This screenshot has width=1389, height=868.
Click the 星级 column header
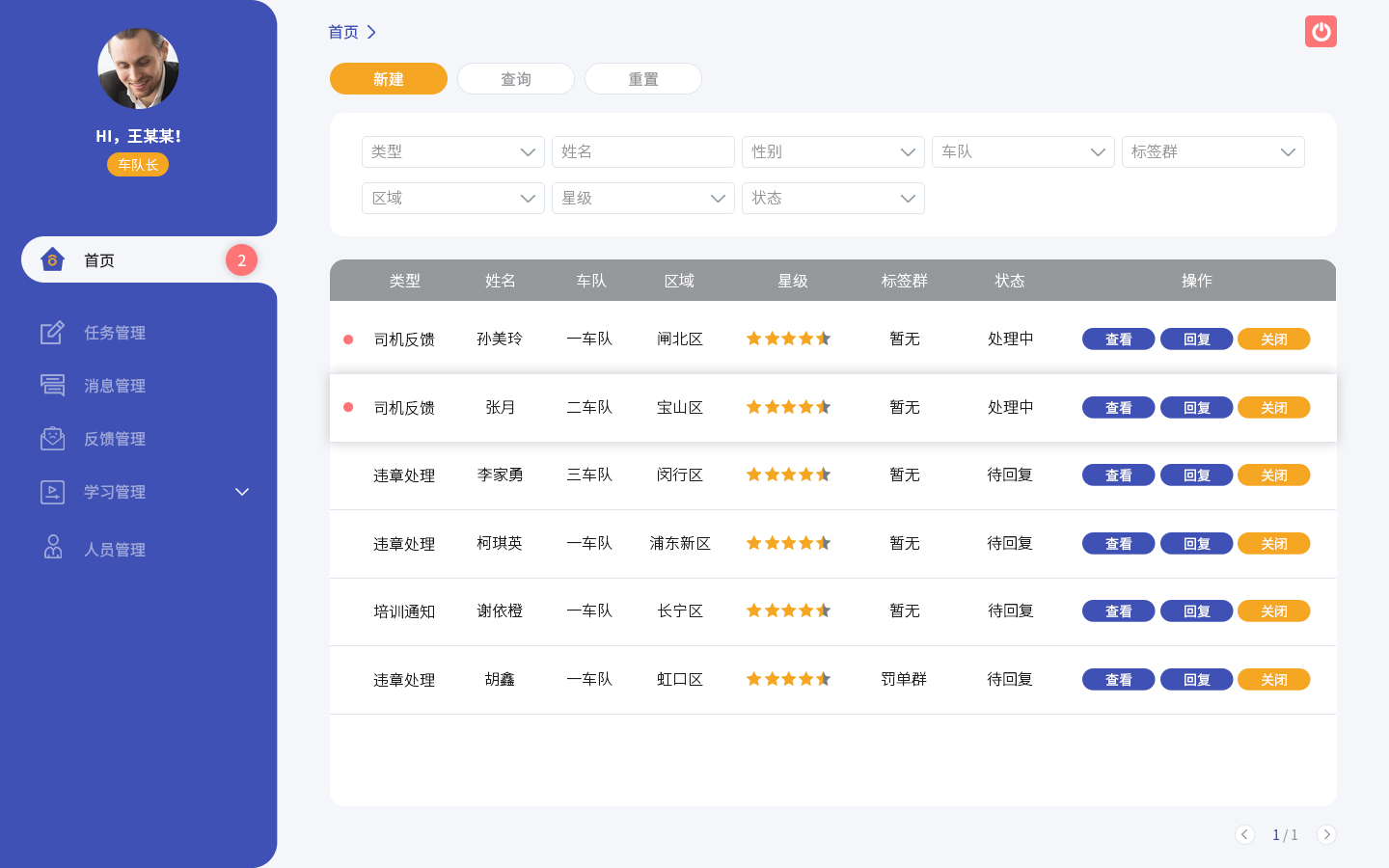click(x=793, y=281)
